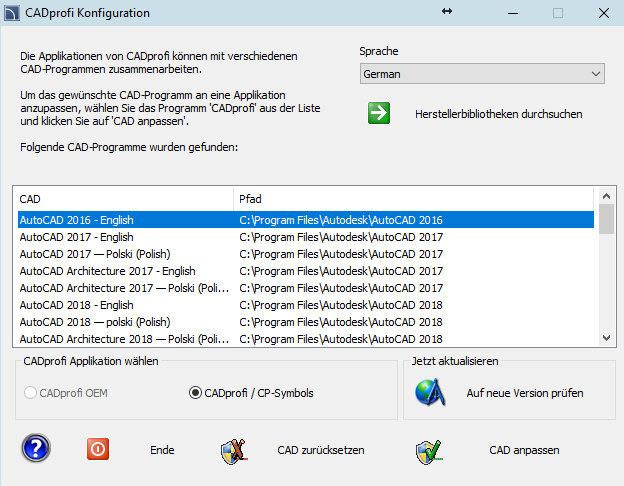The width and height of the screenshot is (624, 486).
Task: Select AutoCAD Architecture 2017 - English entry
Action: click(x=108, y=271)
